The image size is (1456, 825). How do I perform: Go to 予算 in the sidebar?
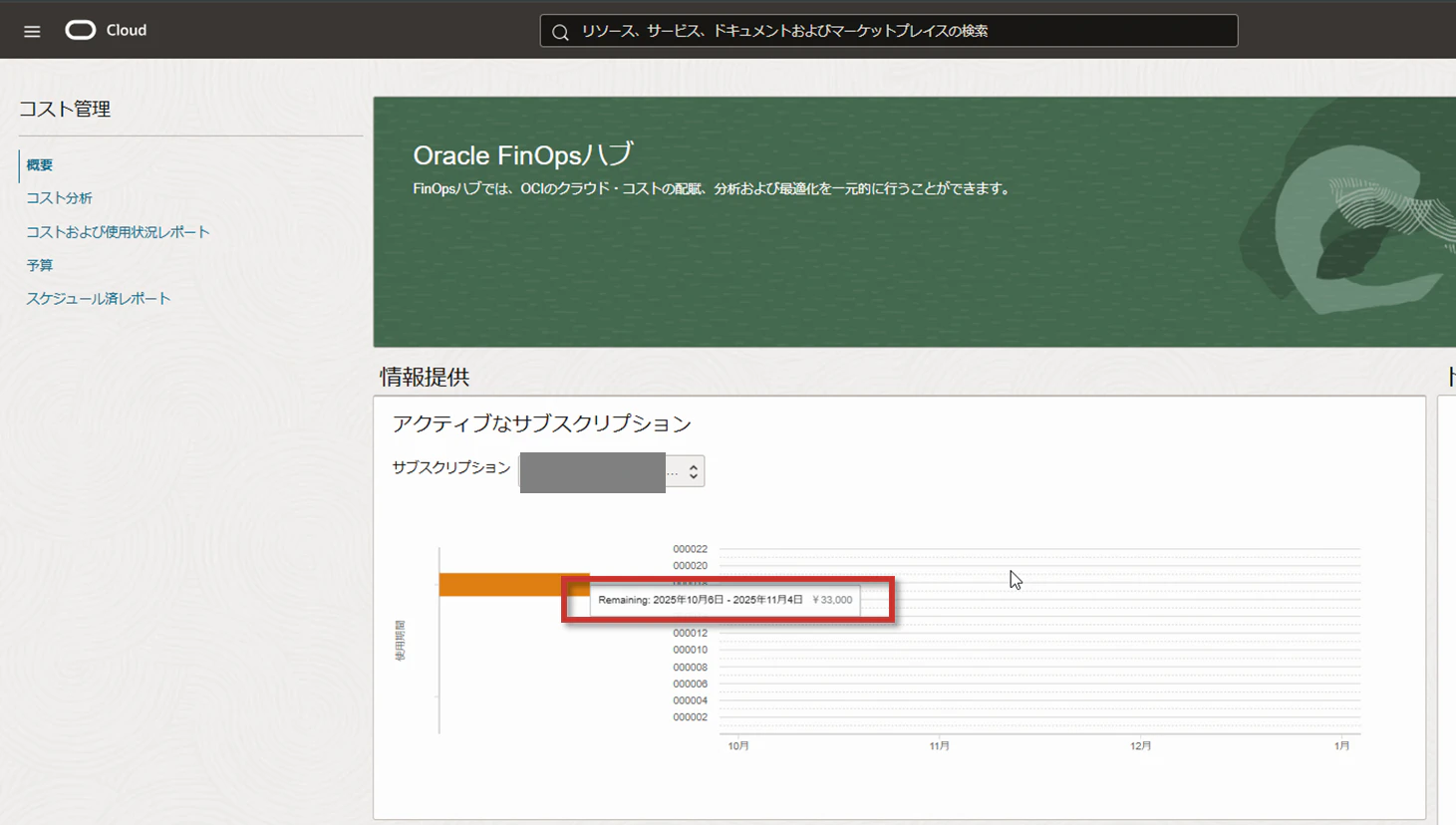click(x=40, y=265)
